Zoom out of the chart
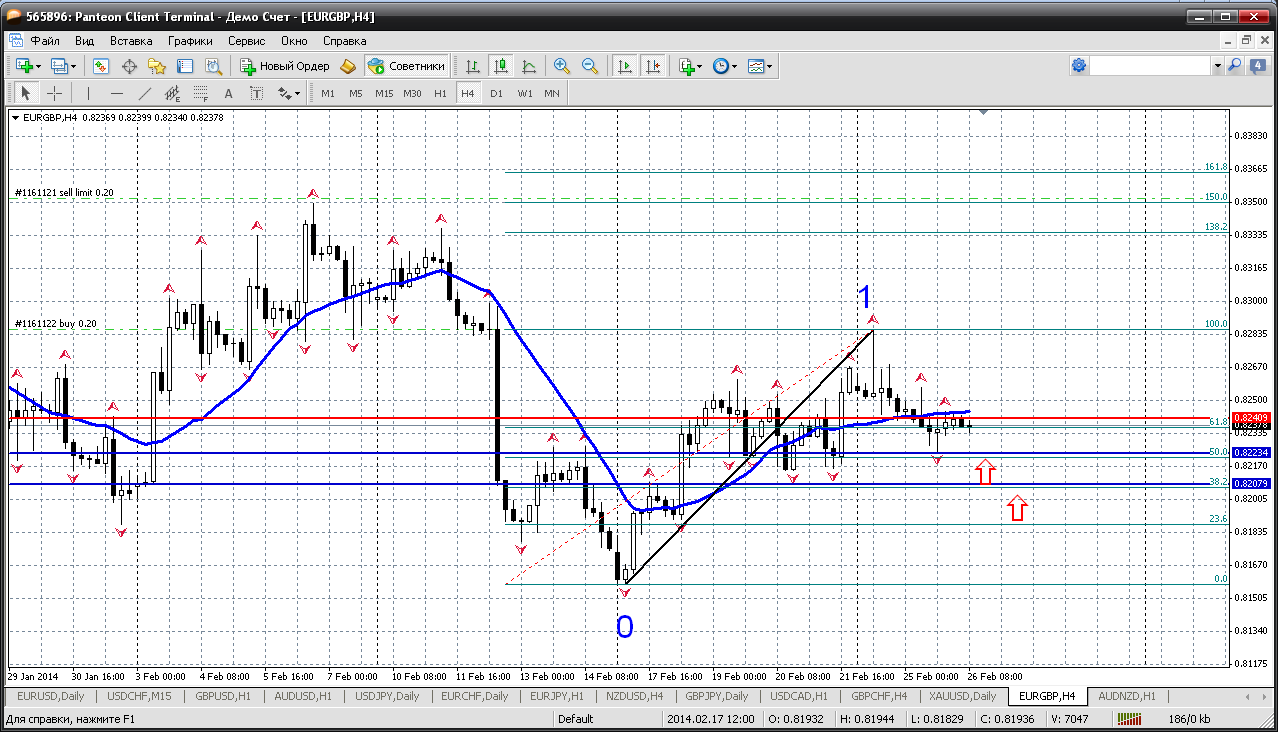This screenshot has width=1278, height=732. (x=590, y=66)
